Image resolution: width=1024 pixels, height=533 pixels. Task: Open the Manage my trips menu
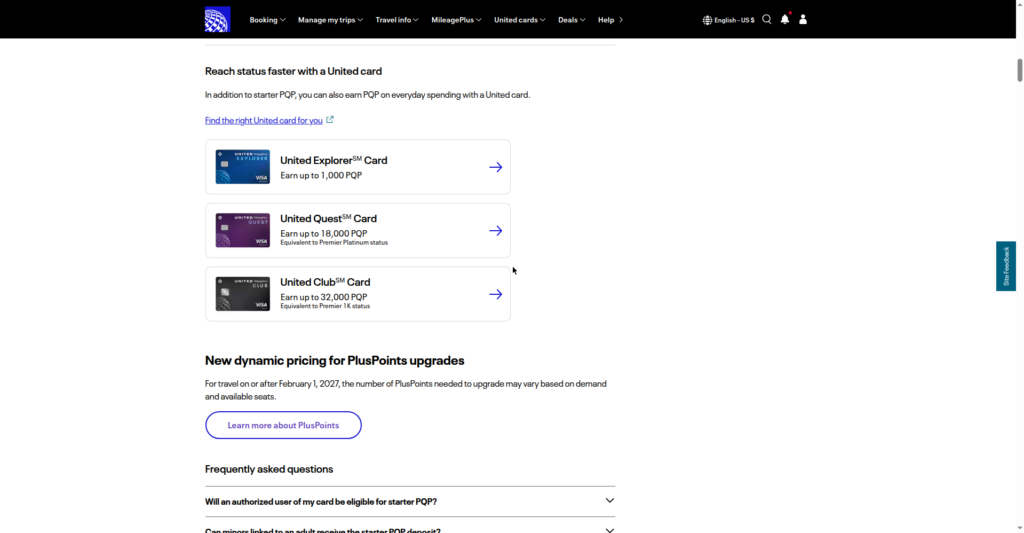click(x=330, y=20)
